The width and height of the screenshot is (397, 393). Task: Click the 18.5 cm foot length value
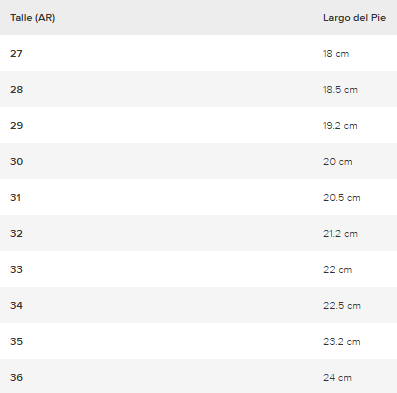[340, 90]
